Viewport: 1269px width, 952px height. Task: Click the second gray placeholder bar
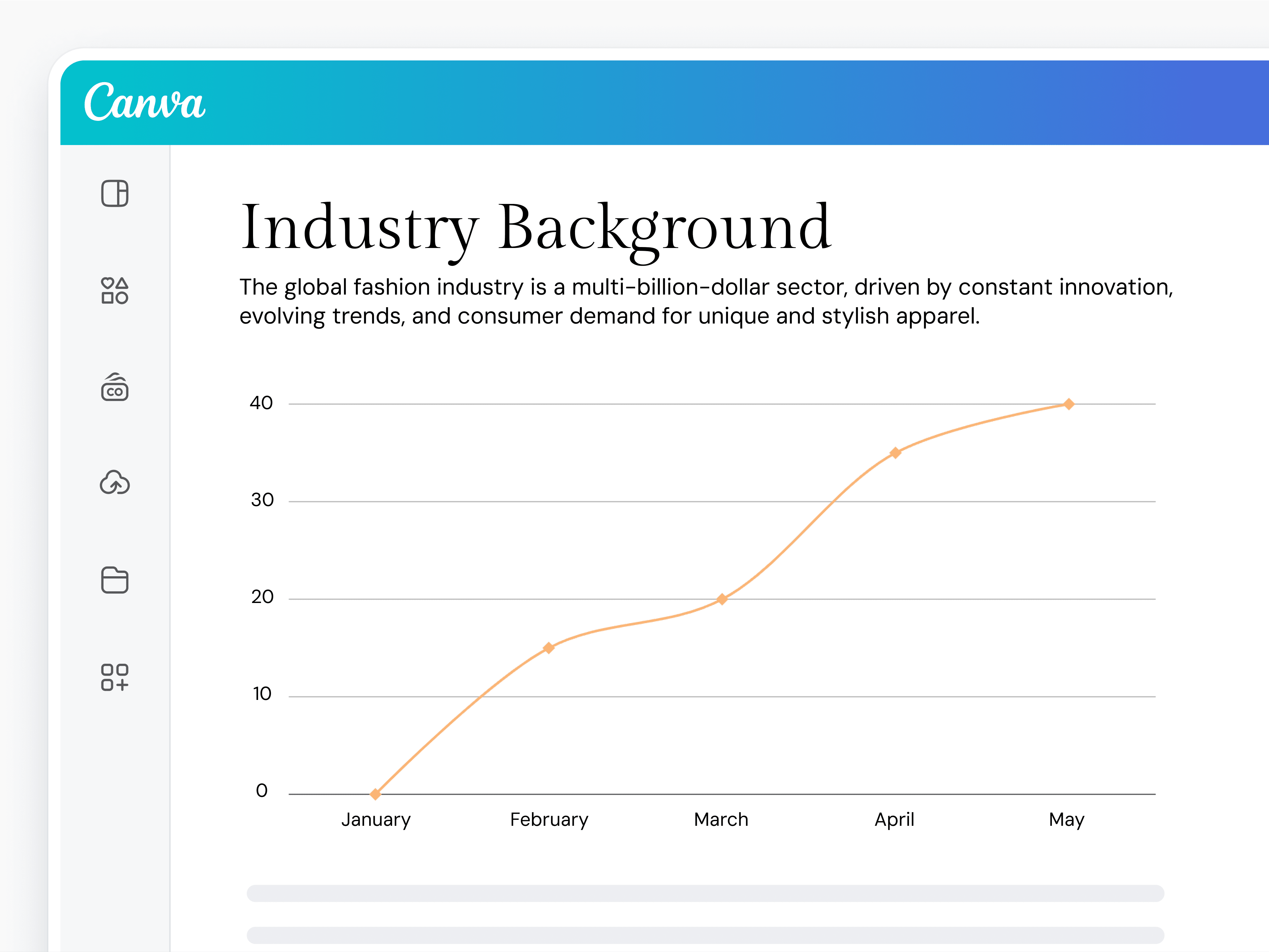tap(705, 935)
